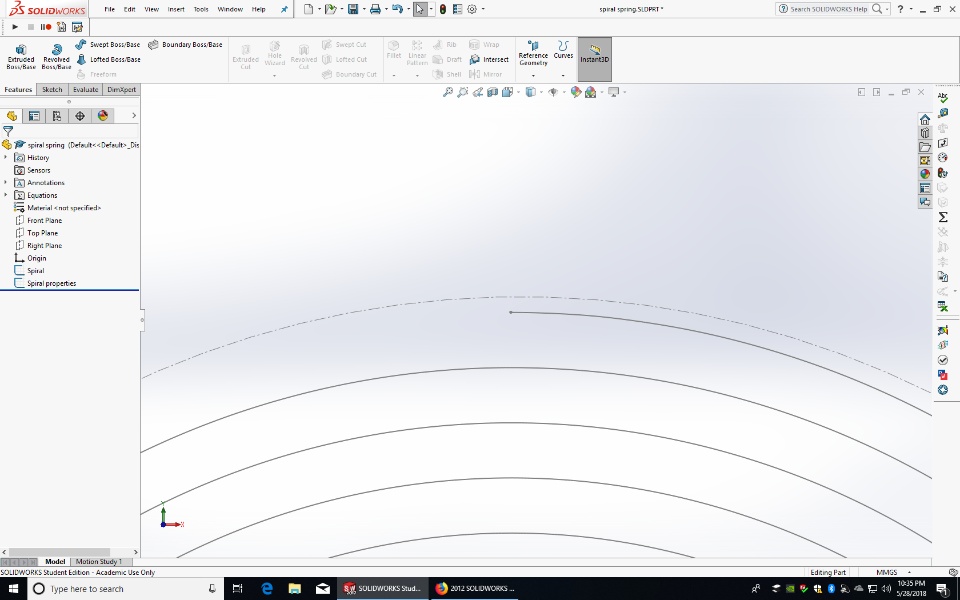The height and width of the screenshot is (600, 960).
Task: Expand more manager tabs chevron
Action: coord(134,116)
